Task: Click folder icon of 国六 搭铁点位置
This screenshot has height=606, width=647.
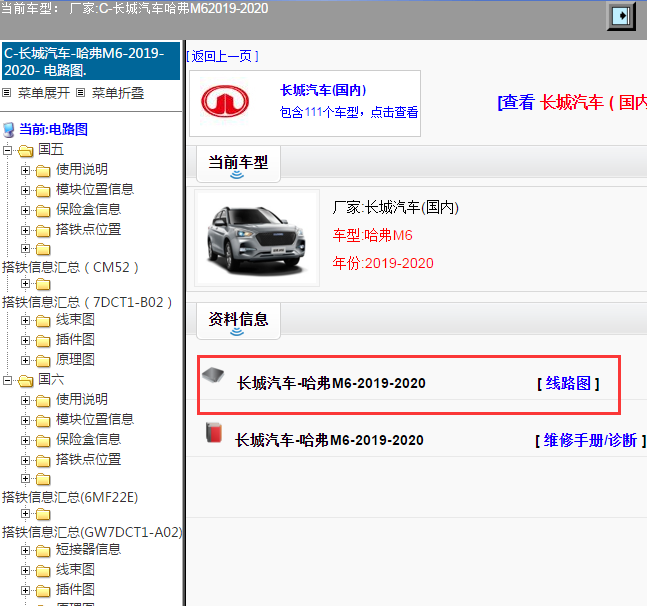Action: 43,460
